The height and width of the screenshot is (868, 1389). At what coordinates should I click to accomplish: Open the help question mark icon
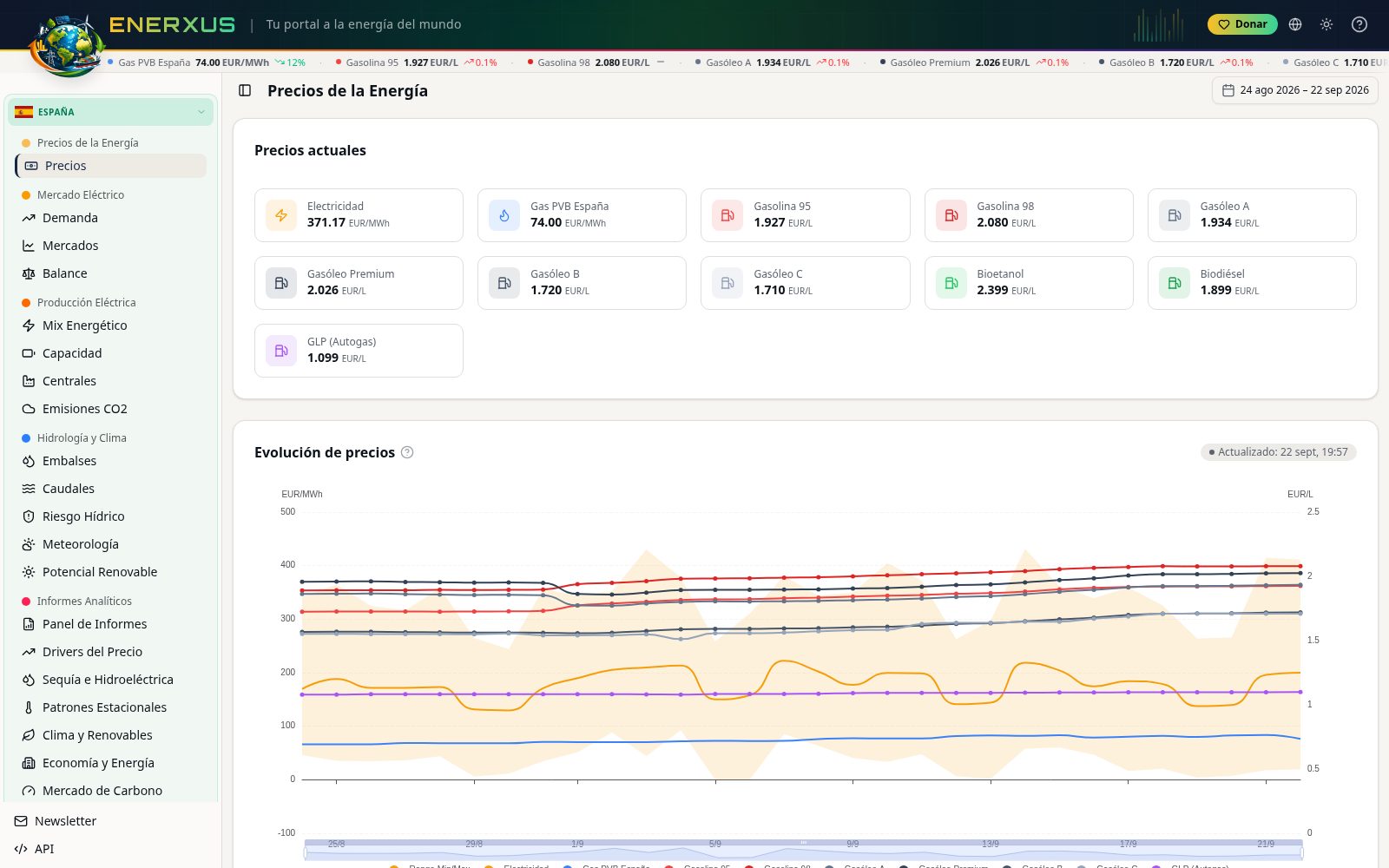(x=1359, y=24)
